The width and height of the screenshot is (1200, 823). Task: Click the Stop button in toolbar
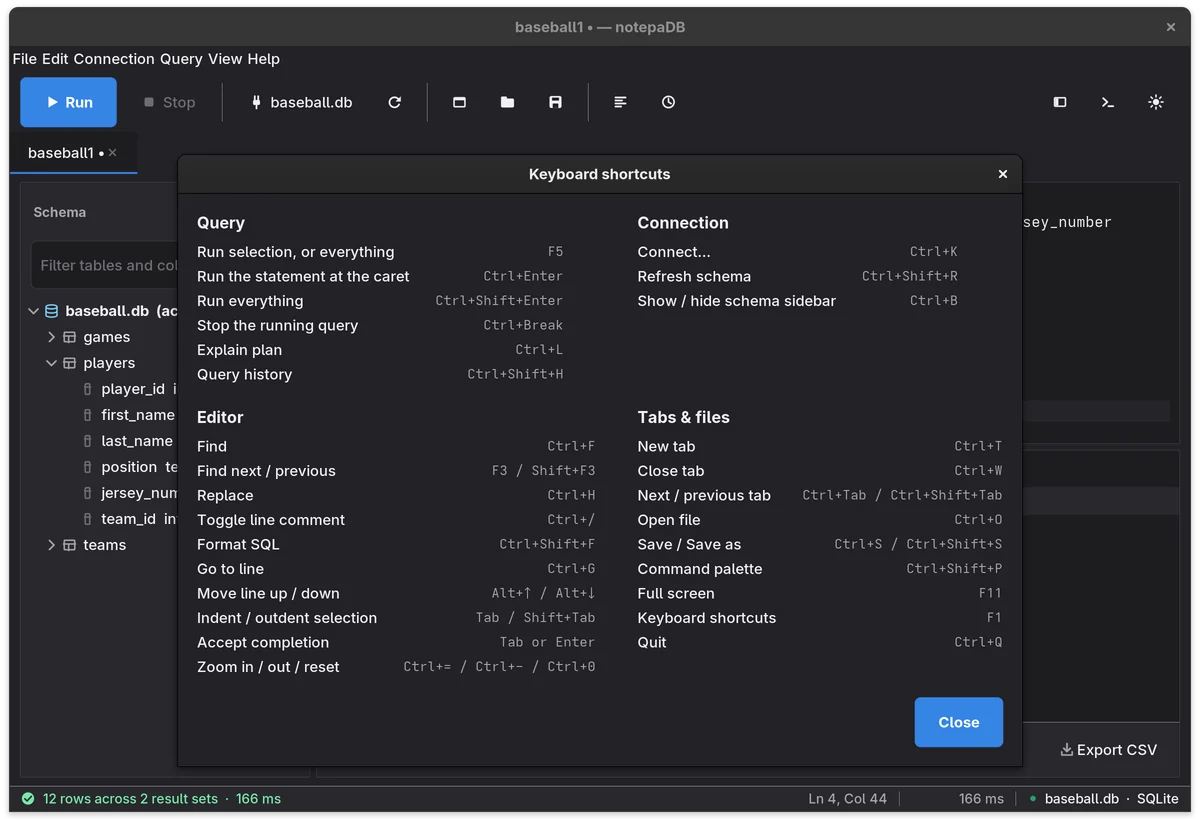pos(169,102)
